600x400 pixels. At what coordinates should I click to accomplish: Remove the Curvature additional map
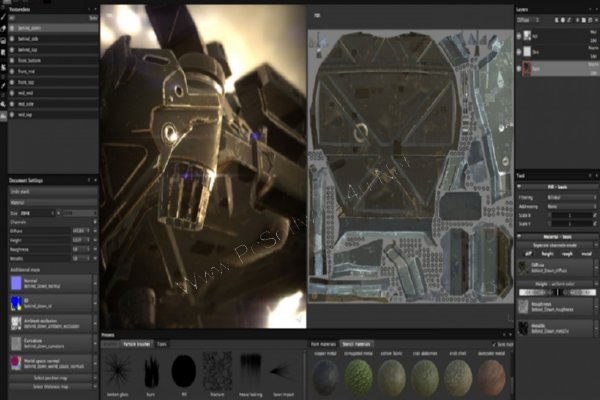click(95, 343)
